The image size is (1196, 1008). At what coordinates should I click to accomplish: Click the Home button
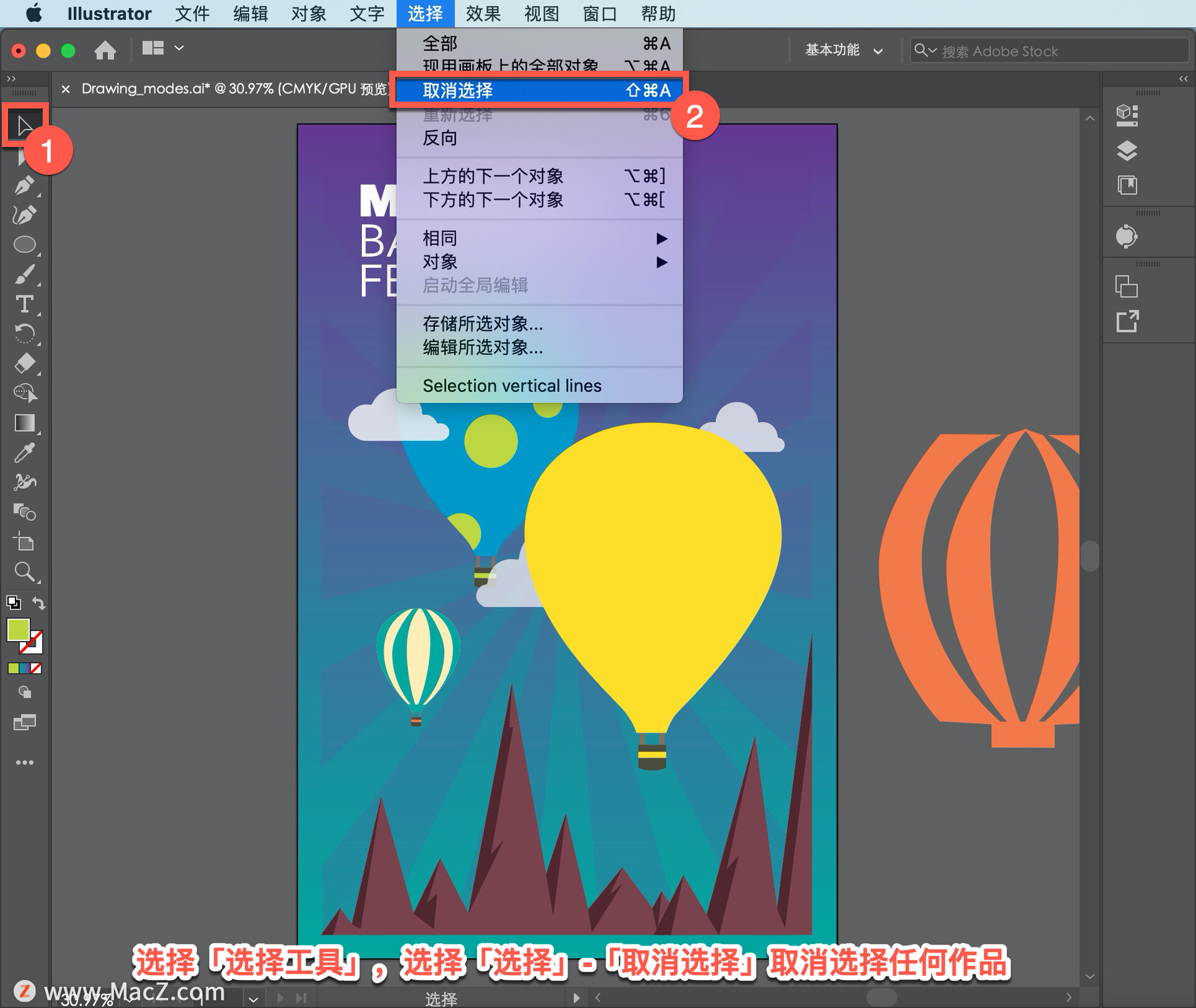click(x=105, y=50)
